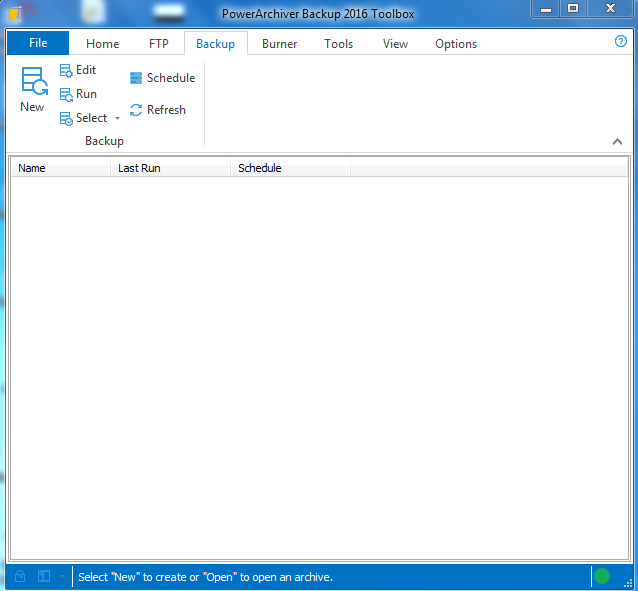Open the View tab
638x591 pixels.
tap(395, 44)
